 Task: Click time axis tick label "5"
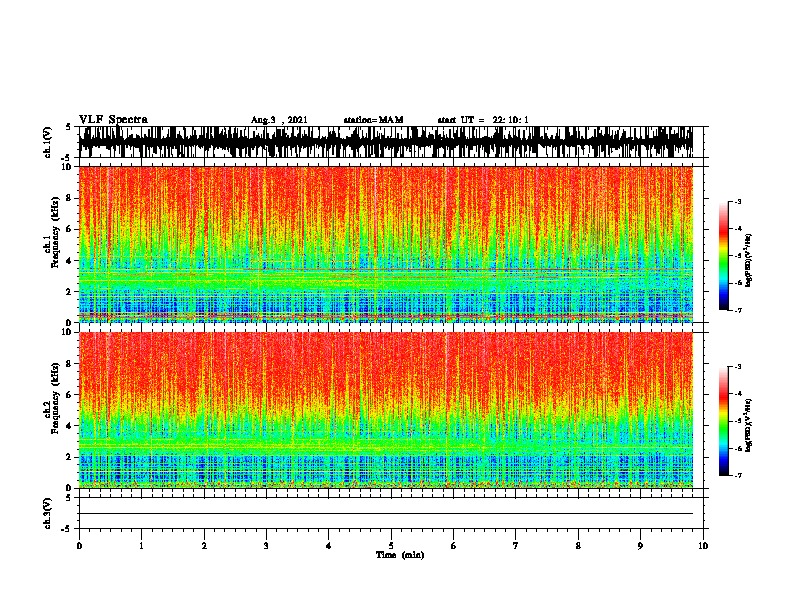pos(391,546)
